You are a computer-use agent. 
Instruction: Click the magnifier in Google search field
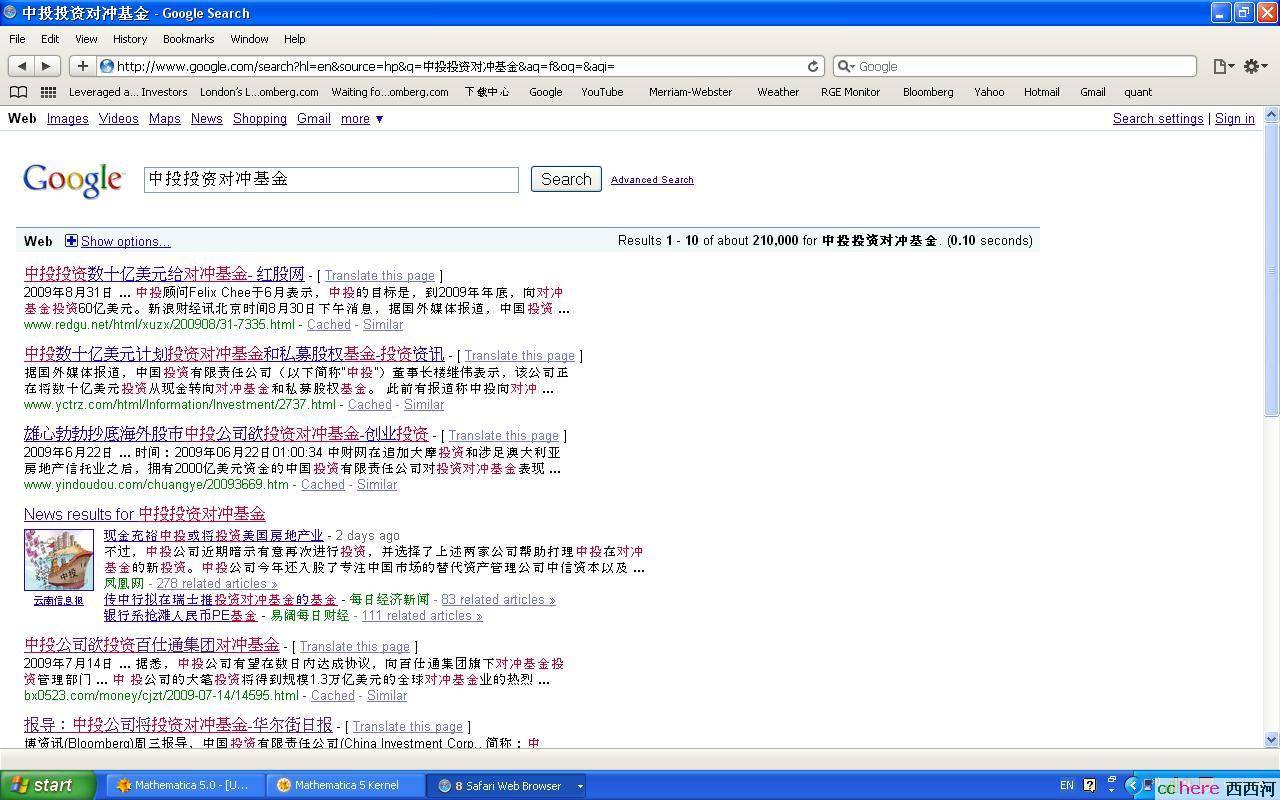pos(846,66)
